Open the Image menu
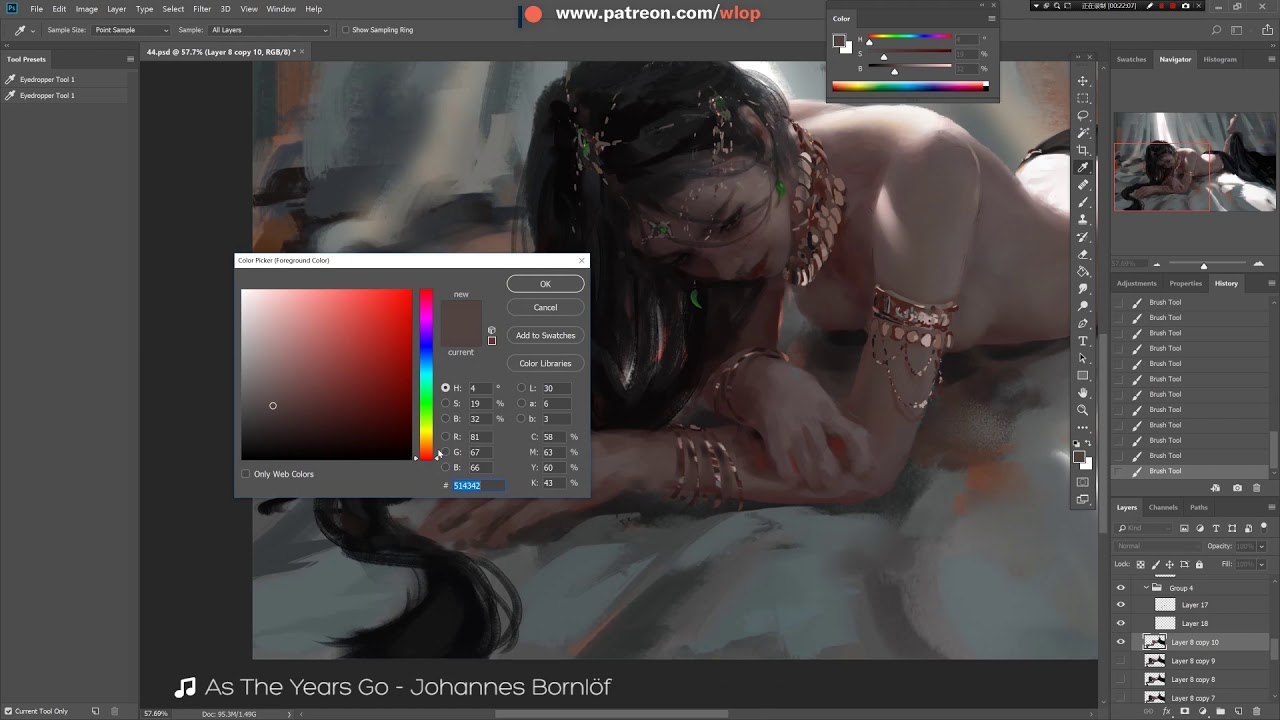This screenshot has height=720, width=1280. [x=87, y=9]
